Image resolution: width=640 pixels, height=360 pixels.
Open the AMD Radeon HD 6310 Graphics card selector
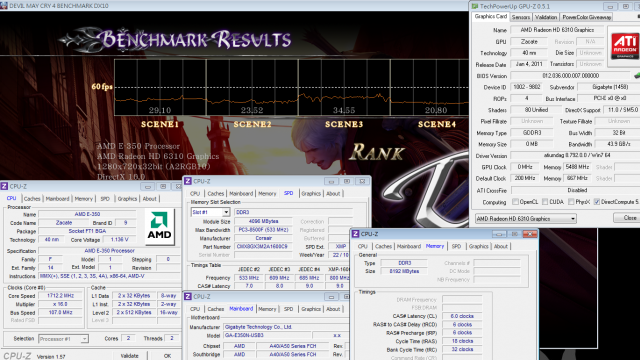(x=526, y=219)
